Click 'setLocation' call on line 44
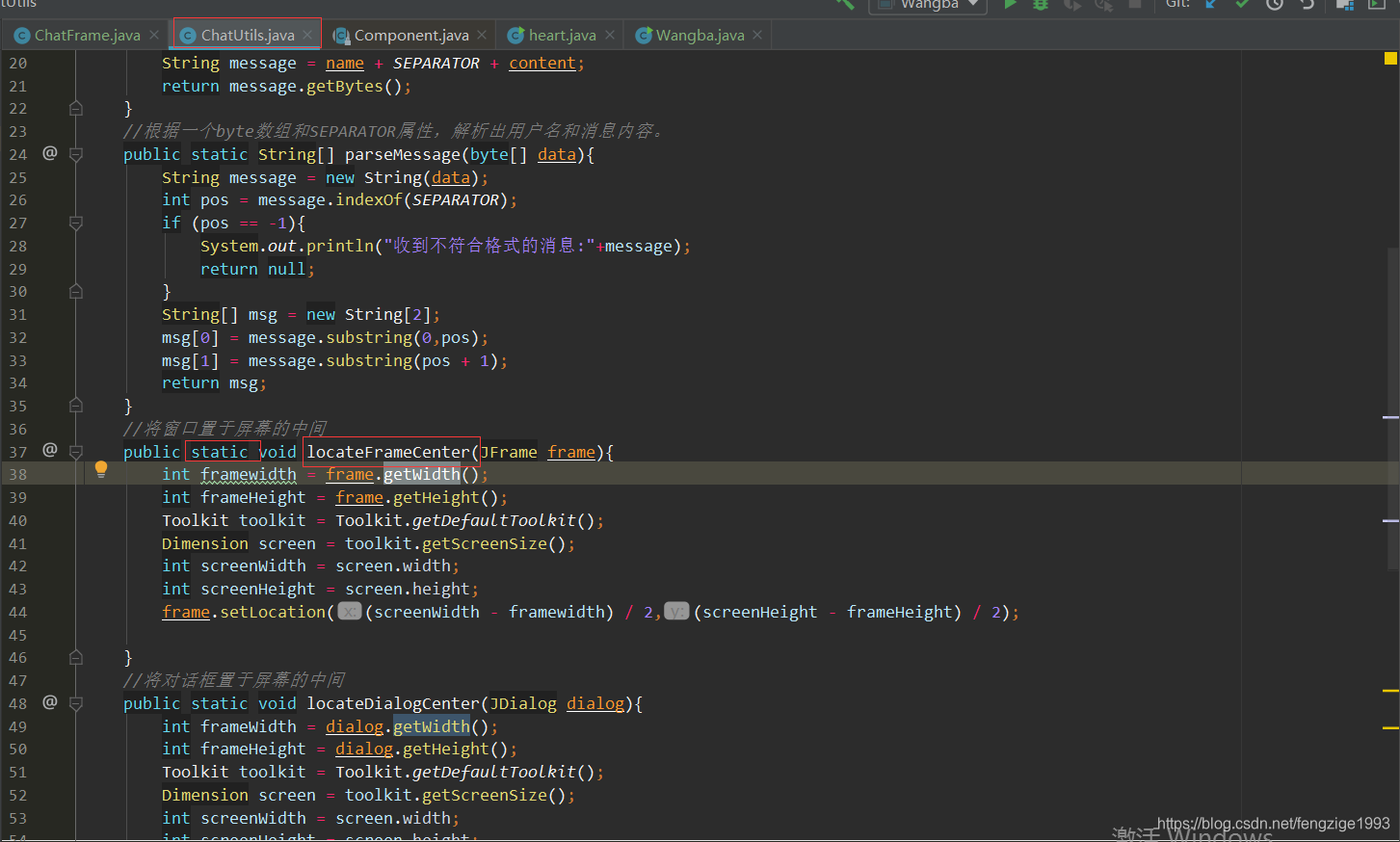The image size is (1400, 842). (x=273, y=612)
